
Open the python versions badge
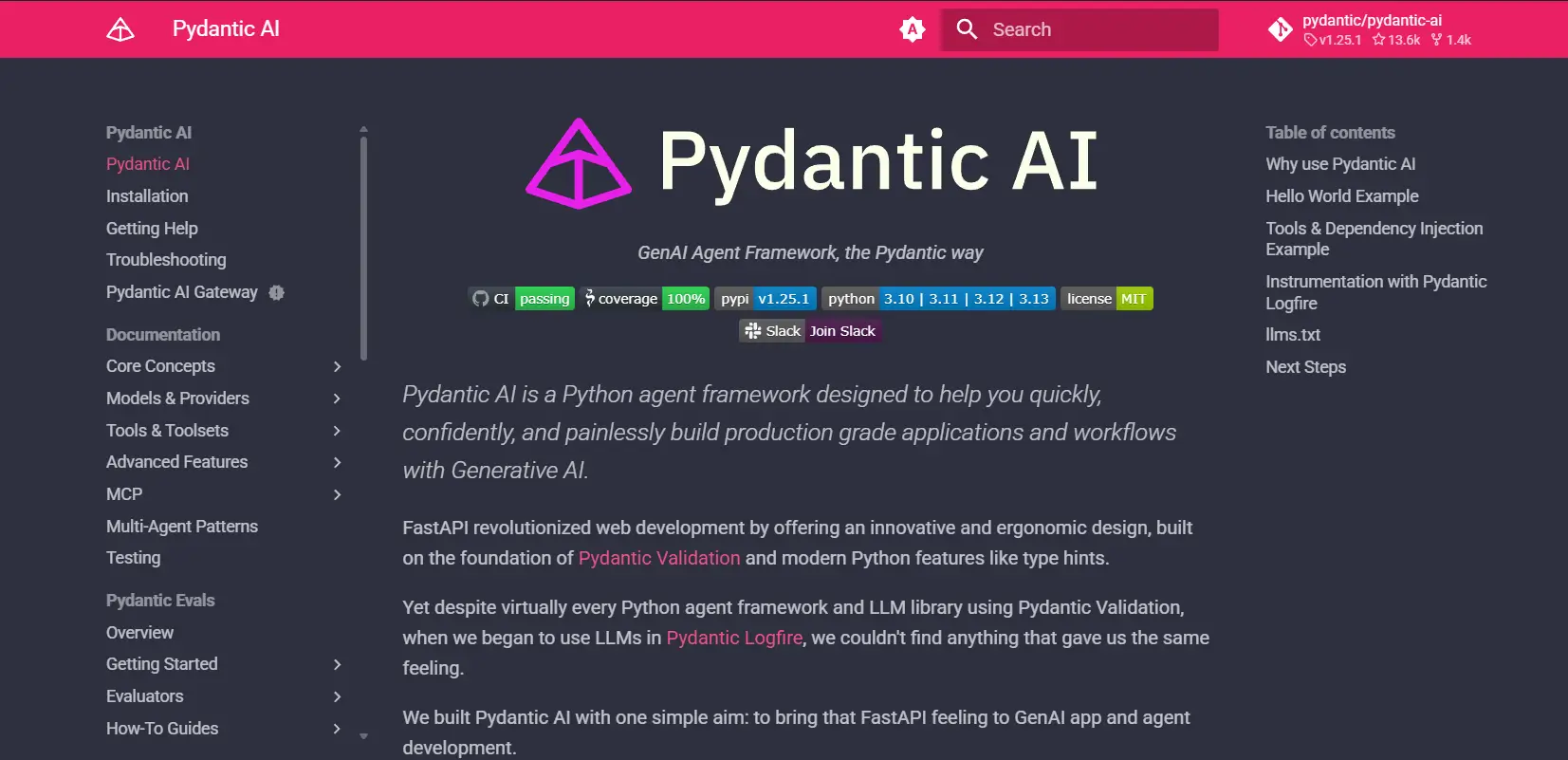(x=938, y=299)
